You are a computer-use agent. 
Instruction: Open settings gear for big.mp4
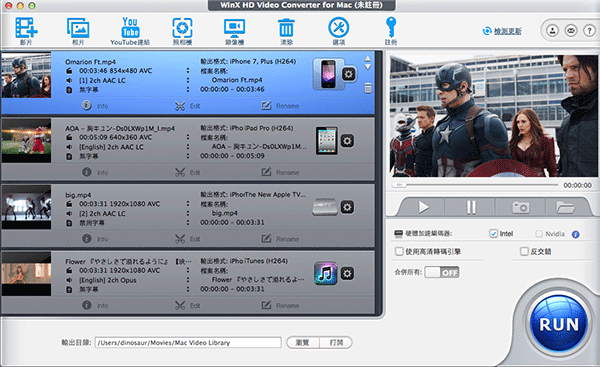tap(347, 207)
